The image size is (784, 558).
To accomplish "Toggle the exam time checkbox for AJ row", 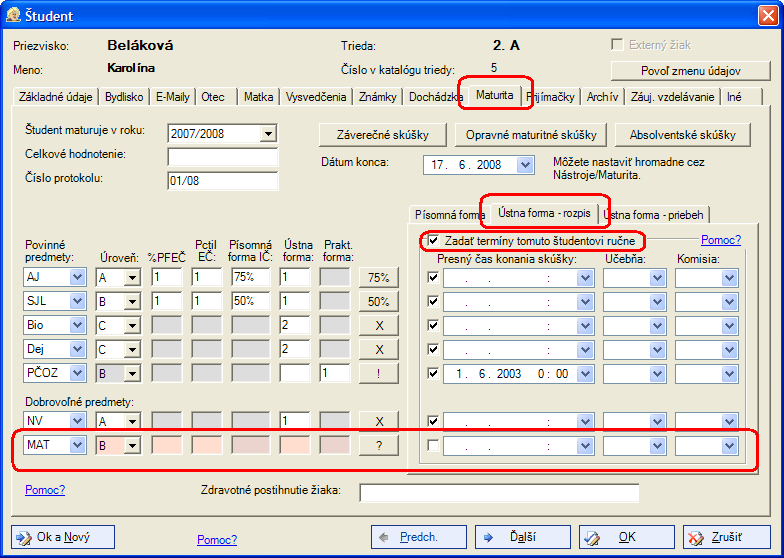I will [x=434, y=277].
